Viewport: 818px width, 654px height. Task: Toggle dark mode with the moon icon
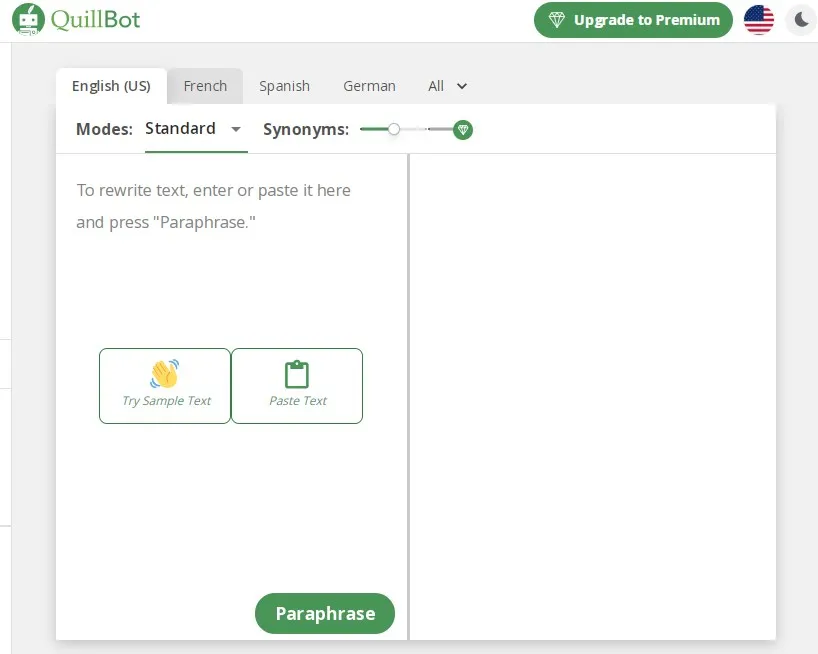click(801, 20)
